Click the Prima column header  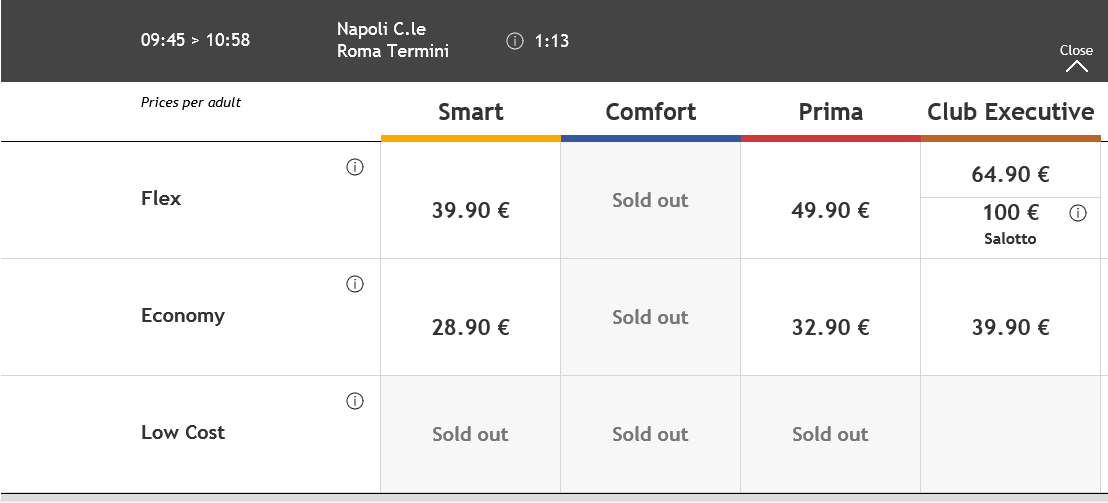point(830,112)
